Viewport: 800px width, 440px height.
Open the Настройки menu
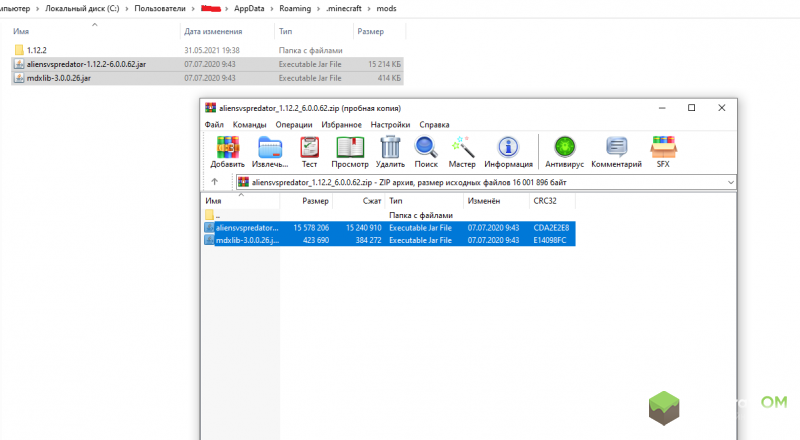coord(390,125)
